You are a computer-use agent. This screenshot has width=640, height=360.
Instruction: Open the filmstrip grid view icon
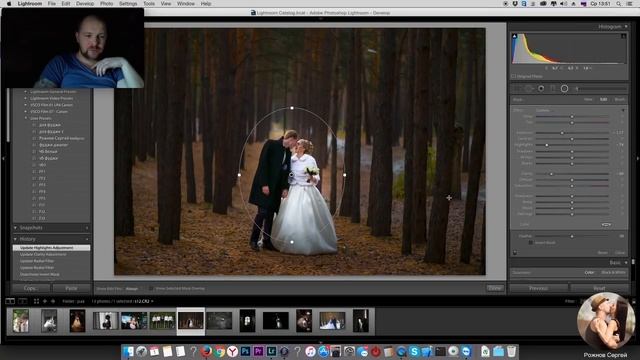point(36,301)
